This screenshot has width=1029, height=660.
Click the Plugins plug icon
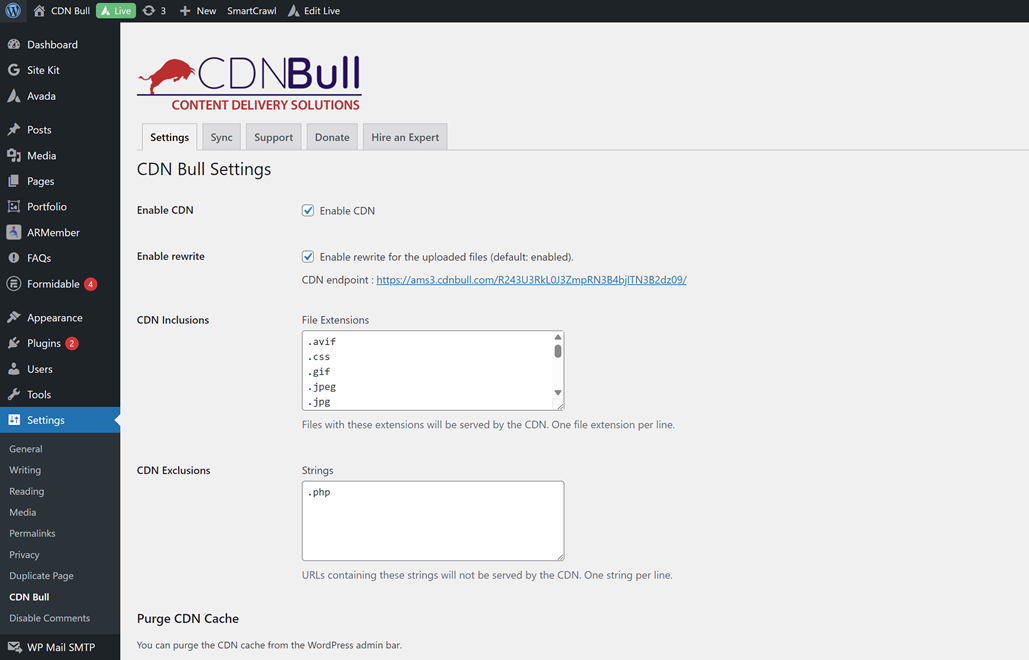pos(14,343)
